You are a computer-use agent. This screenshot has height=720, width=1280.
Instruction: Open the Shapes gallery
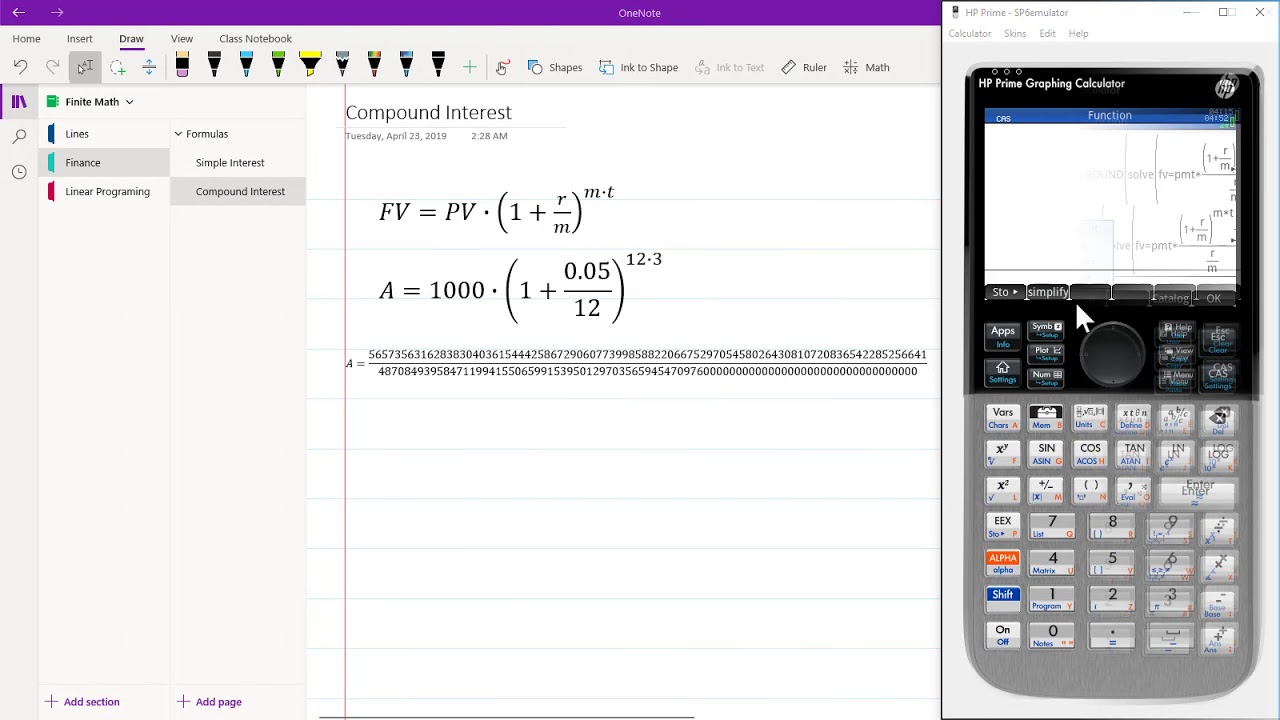point(554,67)
